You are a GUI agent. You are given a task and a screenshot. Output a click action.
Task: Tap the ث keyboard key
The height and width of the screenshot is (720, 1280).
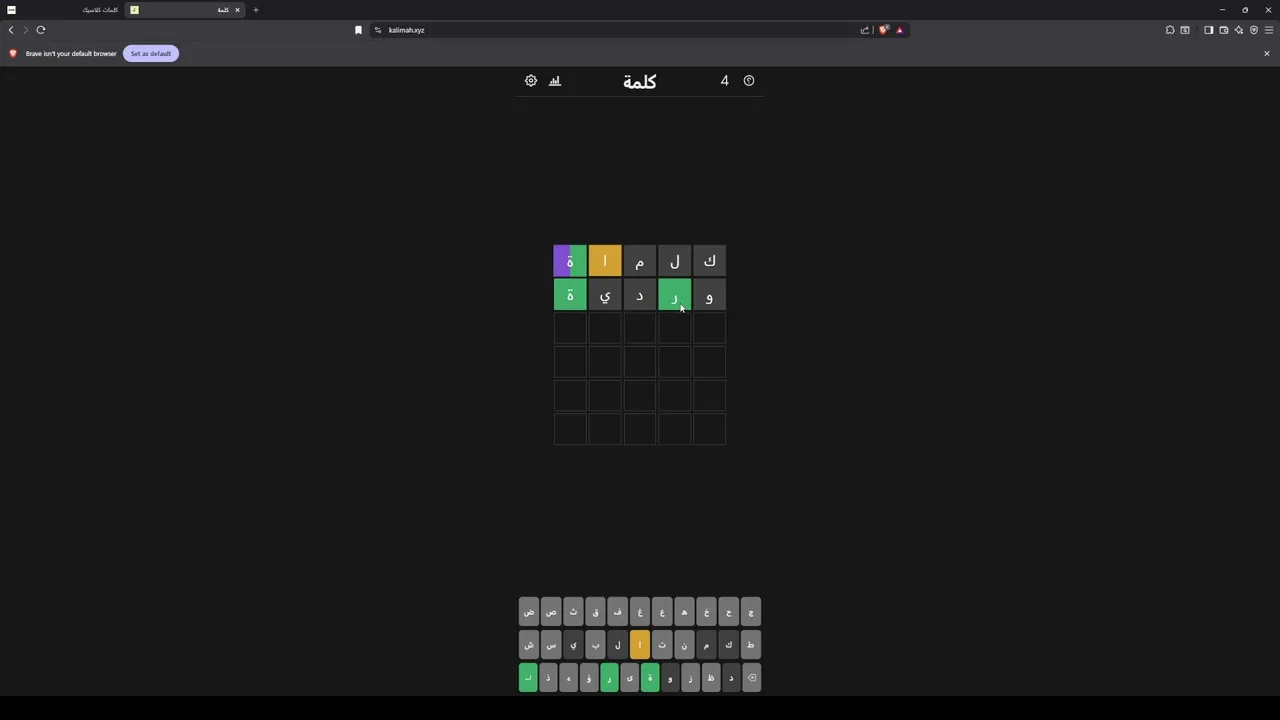(573, 612)
